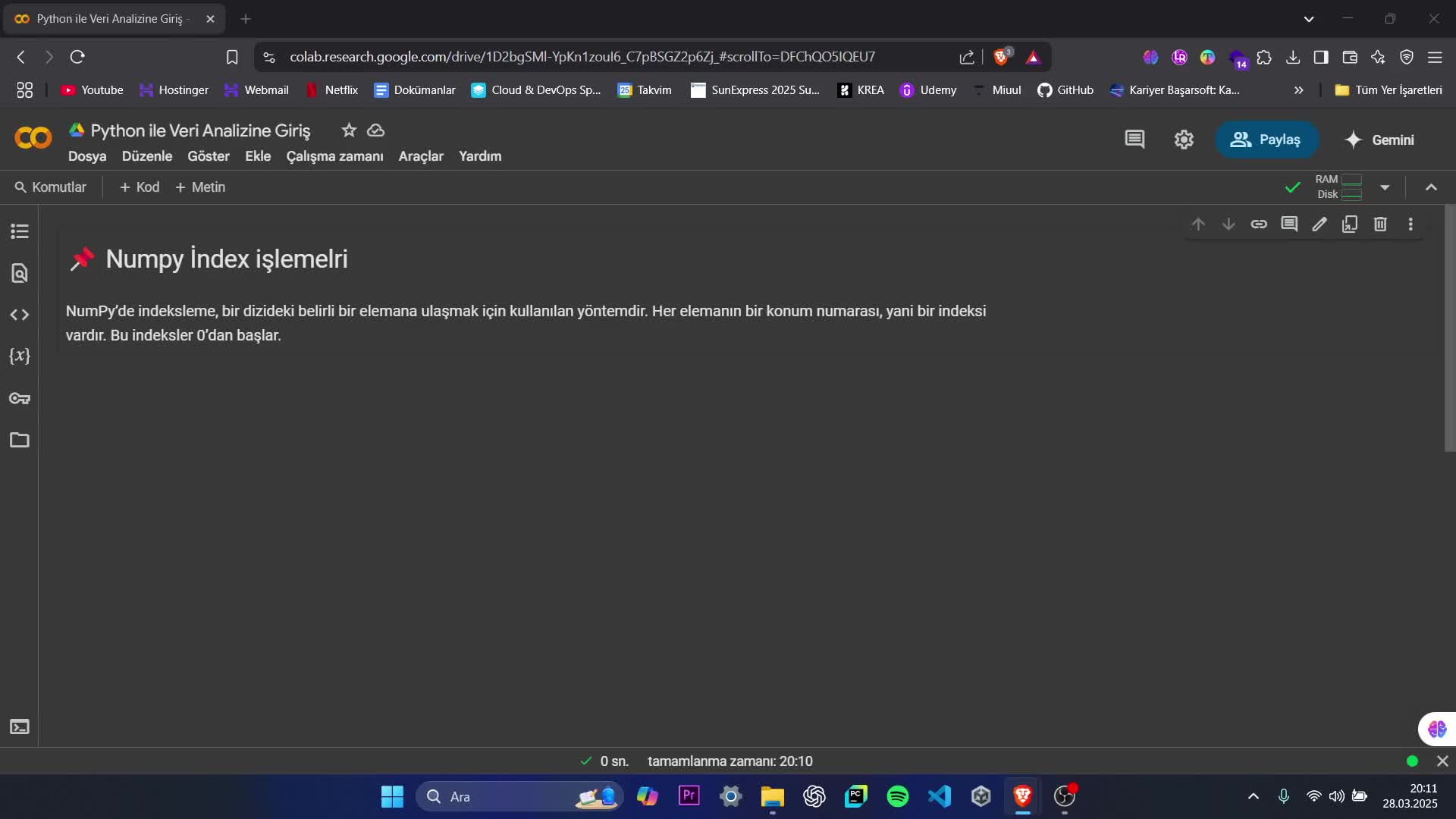Screen dimensions: 1456x819
Task: Mirror cell in tab icon
Action: coord(1350,224)
